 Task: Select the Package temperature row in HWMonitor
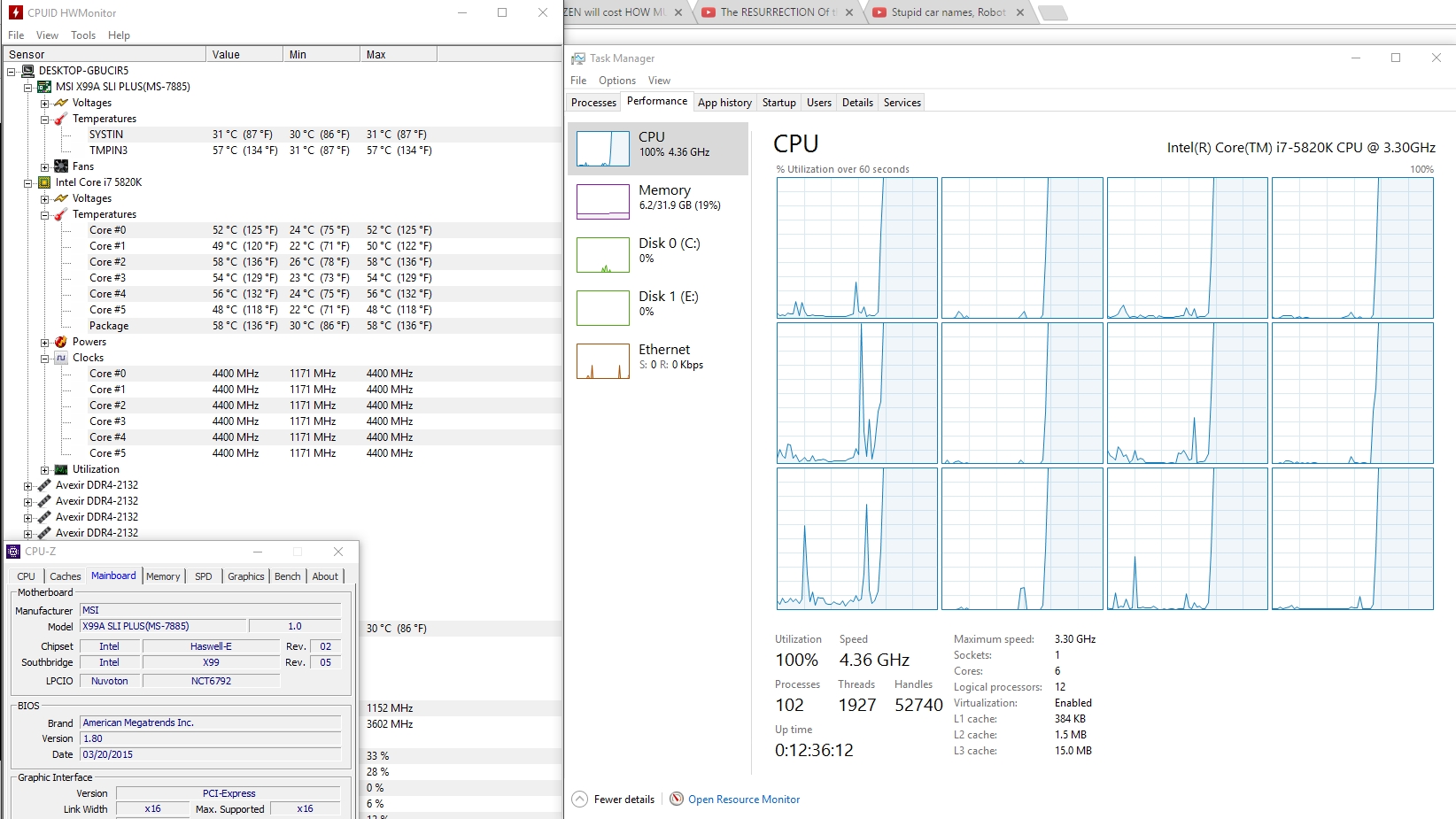282,326
